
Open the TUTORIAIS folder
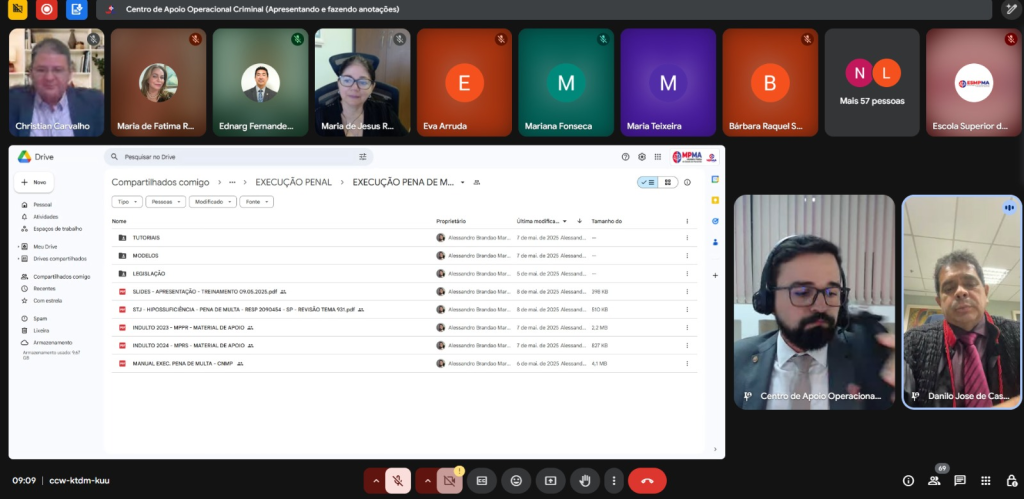146,238
